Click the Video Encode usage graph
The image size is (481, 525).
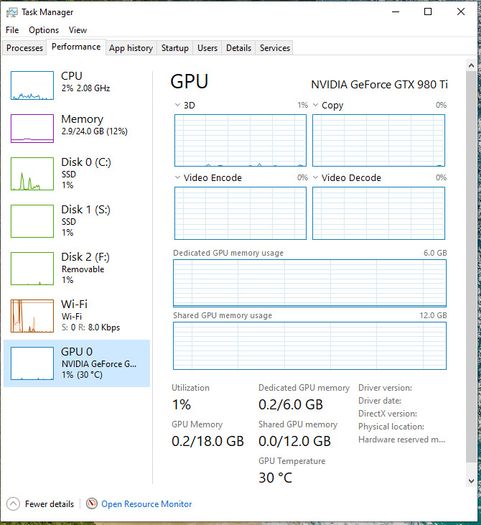pos(240,213)
